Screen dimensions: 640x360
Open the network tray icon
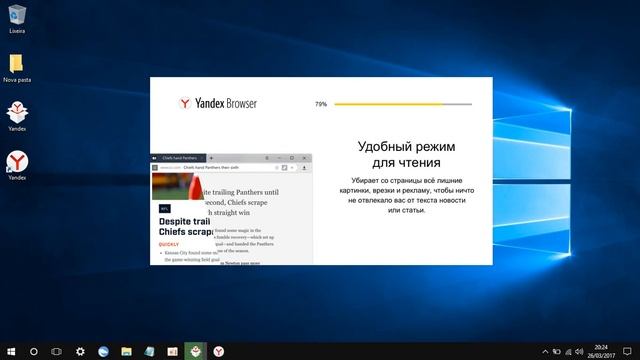pos(568,351)
